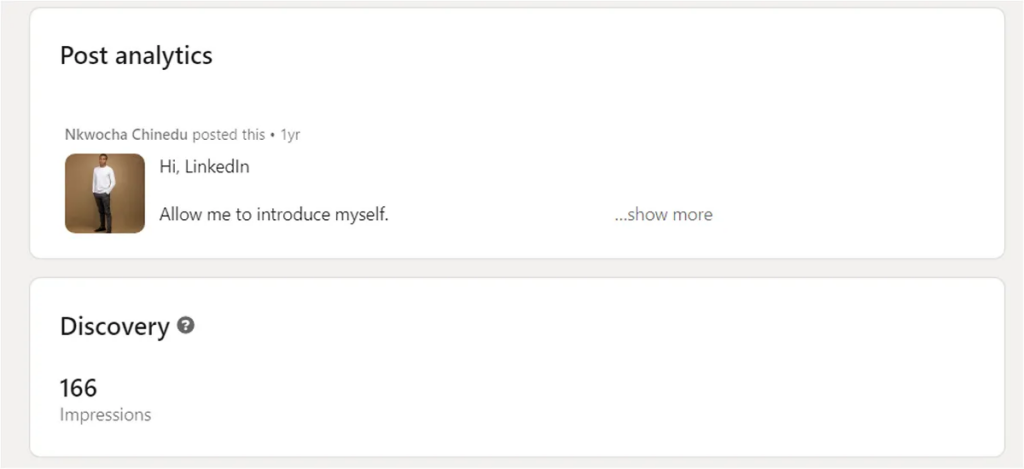Image resolution: width=1024 pixels, height=469 pixels.
Task: Click the word "analytics" in the top heading
Action: coord(163,55)
